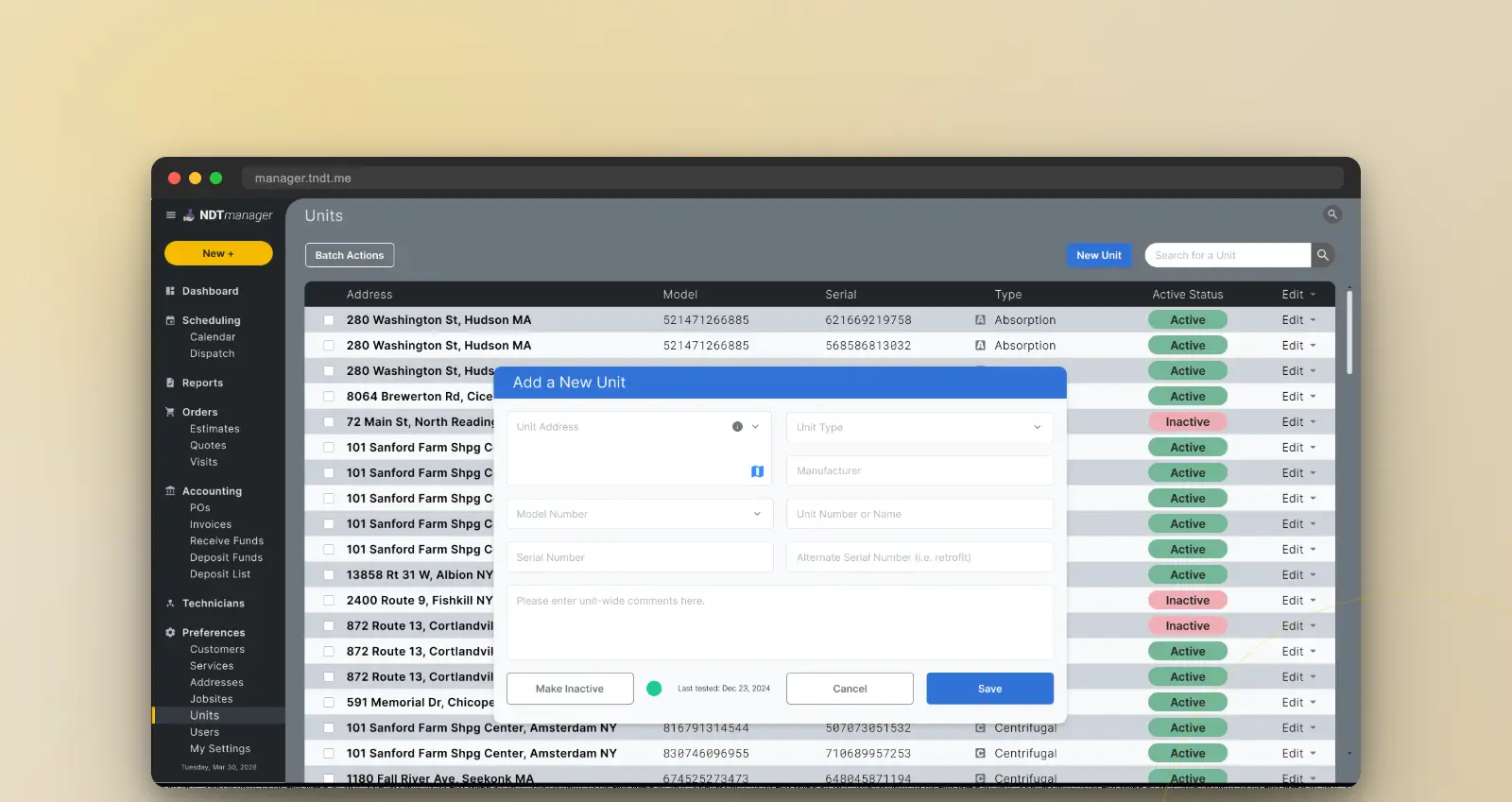Click the yellow New + button
Screen dimensions: 1512x802
[218, 253]
